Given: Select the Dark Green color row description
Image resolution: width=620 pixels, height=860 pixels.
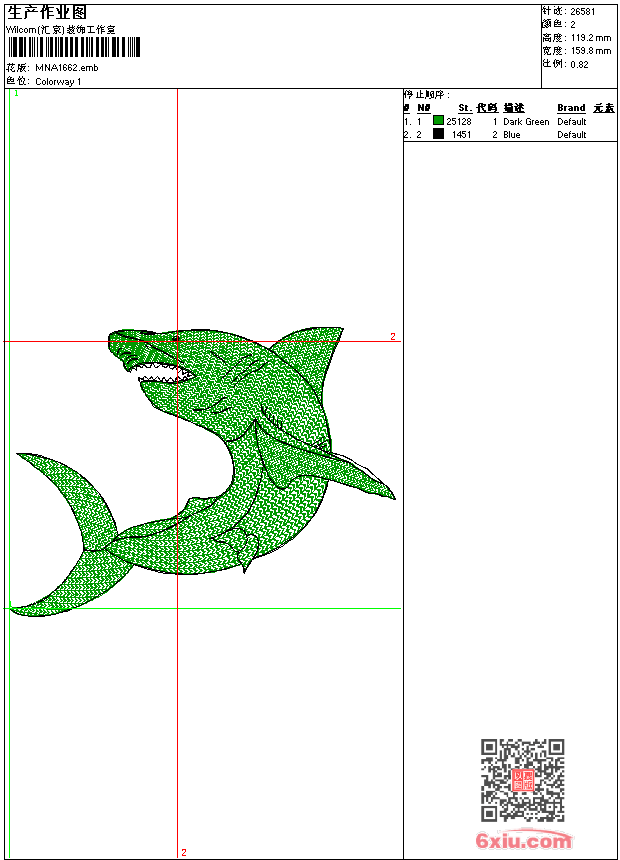Looking at the screenshot, I should [x=526, y=122].
